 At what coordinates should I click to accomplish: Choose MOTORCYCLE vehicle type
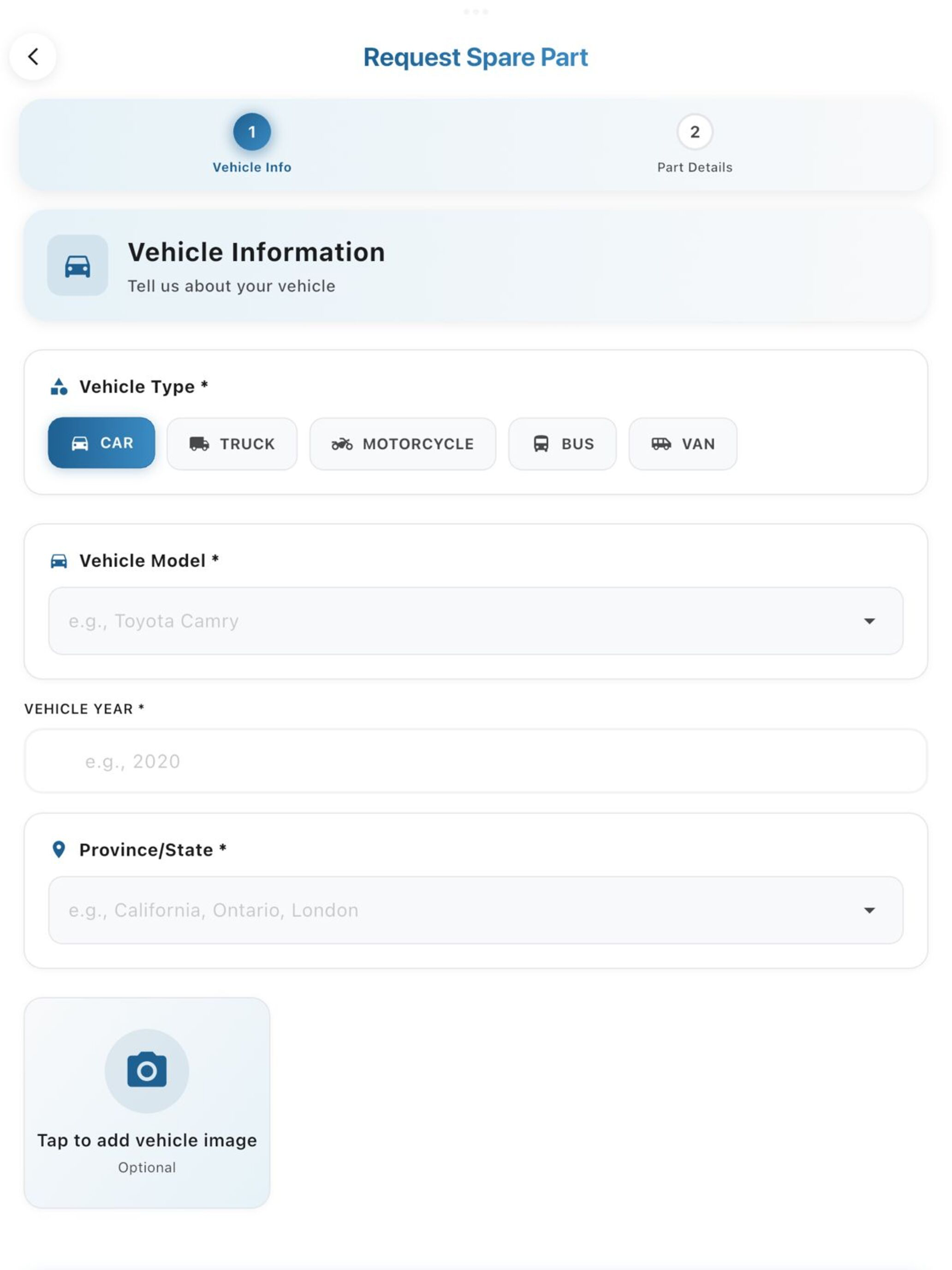point(403,444)
